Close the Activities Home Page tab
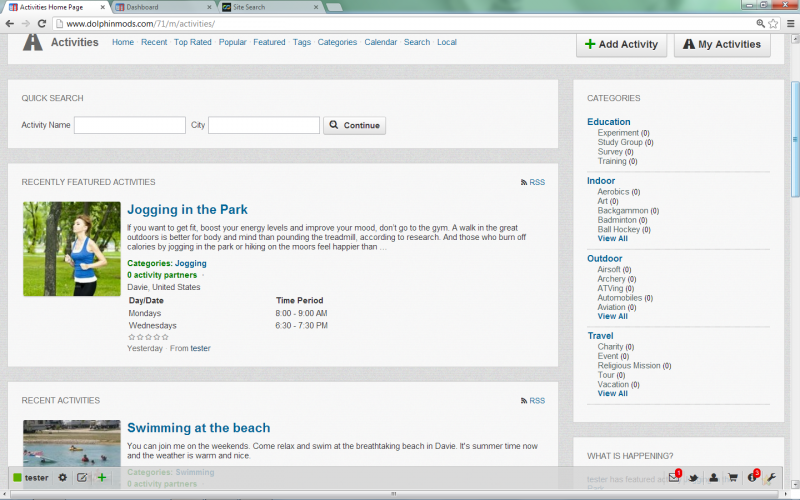This screenshot has width=800, height=500. tap(103, 7)
